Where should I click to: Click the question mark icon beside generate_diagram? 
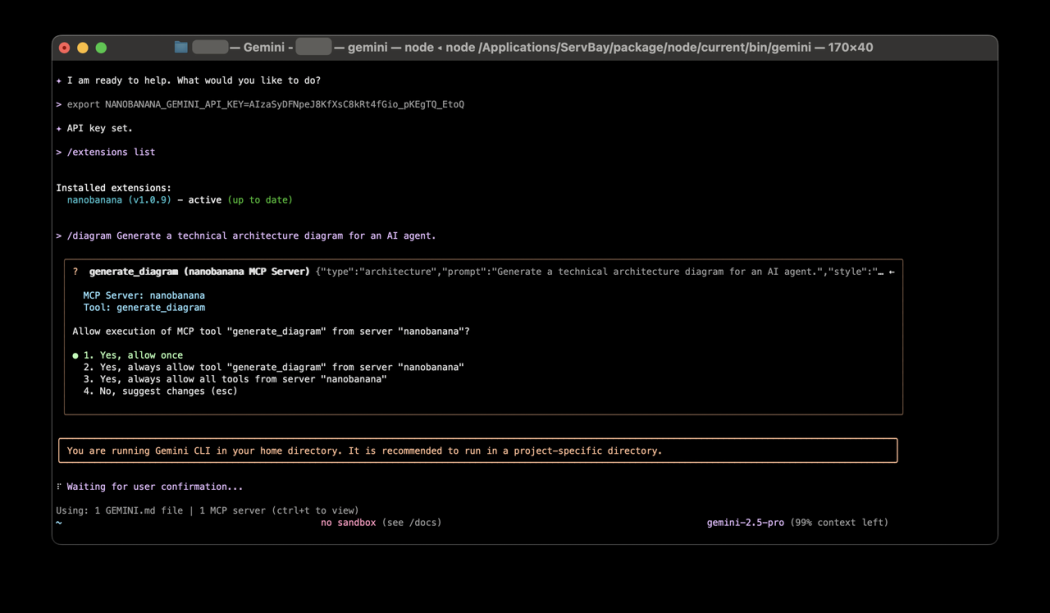[x=75, y=271]
